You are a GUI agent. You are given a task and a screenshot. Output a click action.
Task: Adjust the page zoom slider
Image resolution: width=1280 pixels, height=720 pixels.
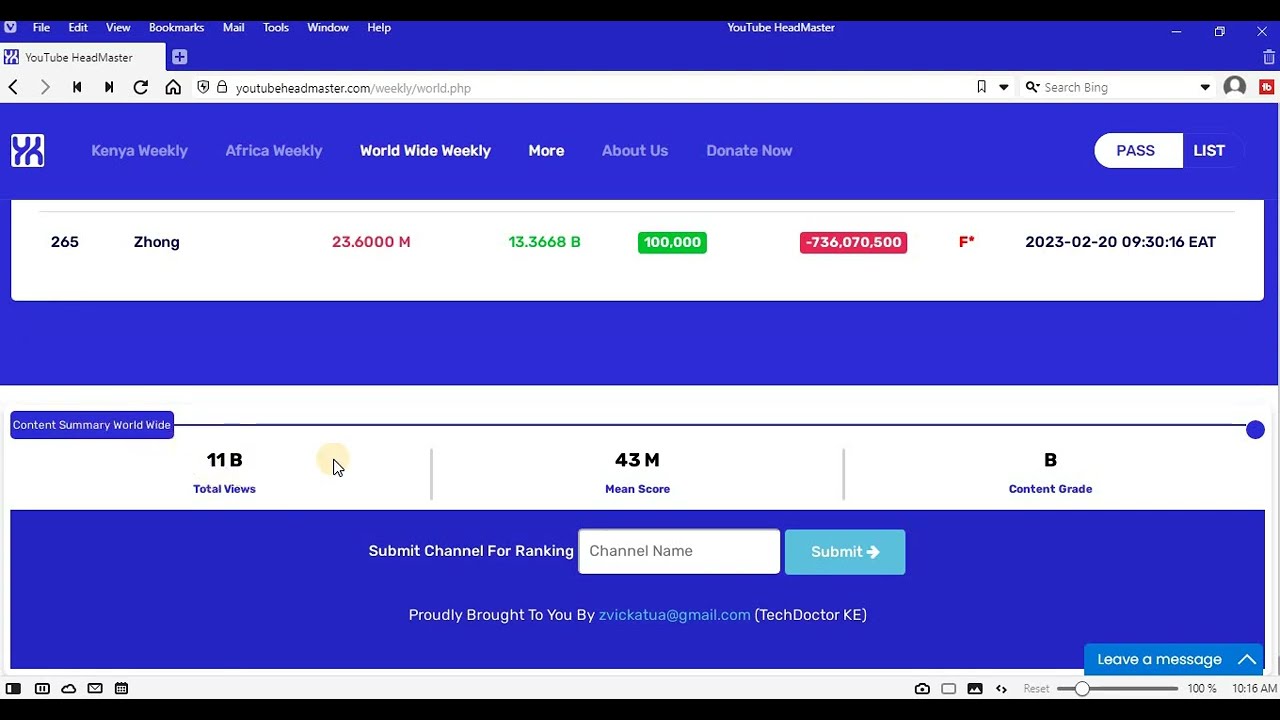pos(1119,688)
